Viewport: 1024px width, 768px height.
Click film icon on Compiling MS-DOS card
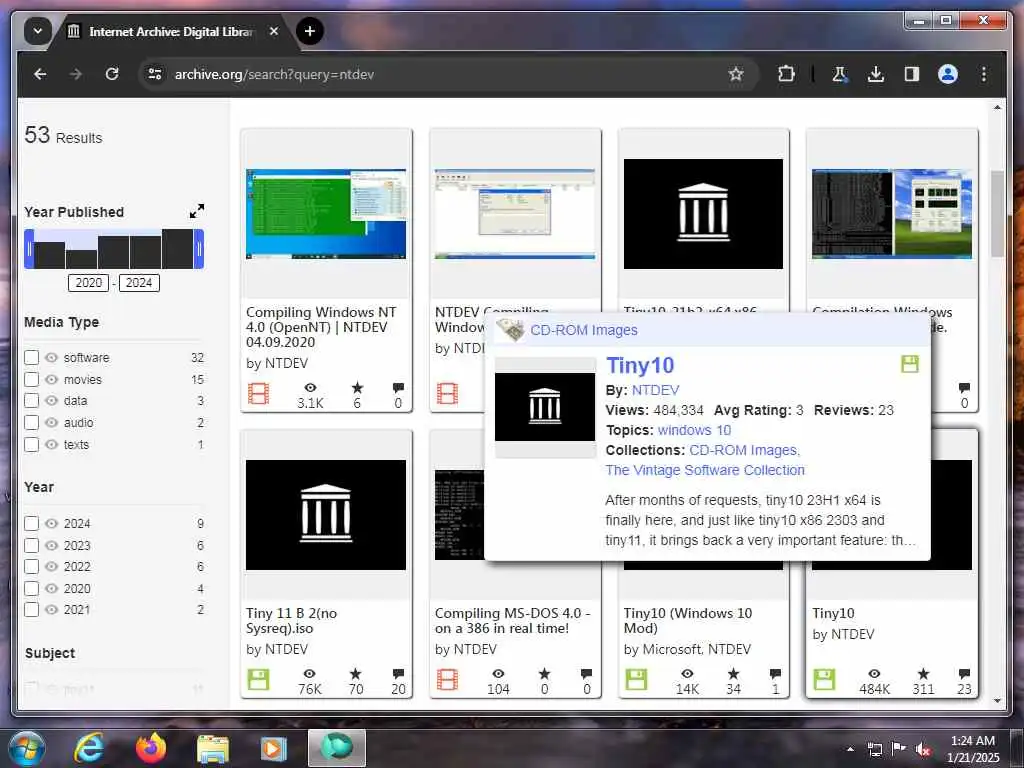[x=447, y=679]
